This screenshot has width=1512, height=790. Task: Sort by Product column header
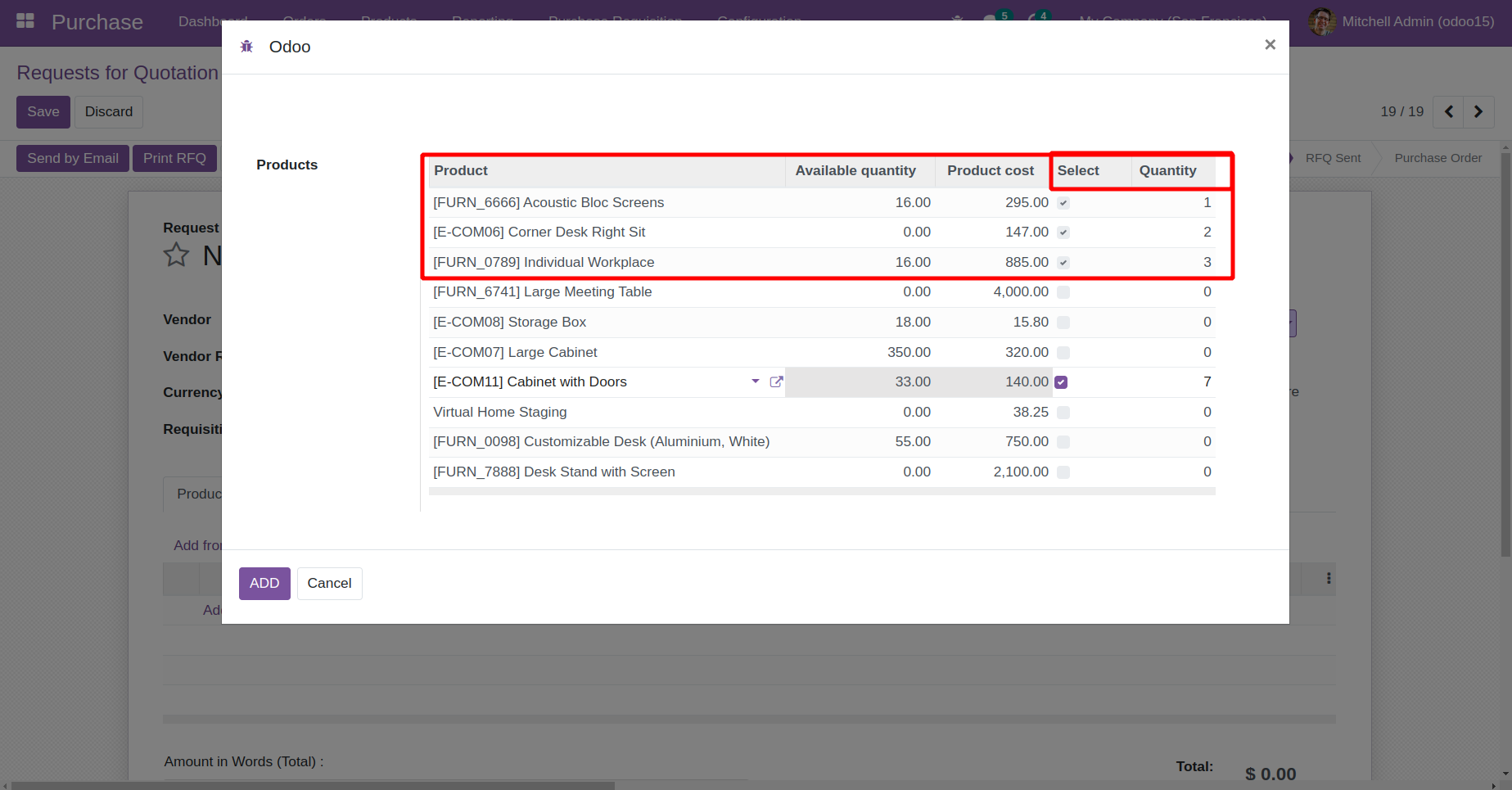[x=607, y=171]
